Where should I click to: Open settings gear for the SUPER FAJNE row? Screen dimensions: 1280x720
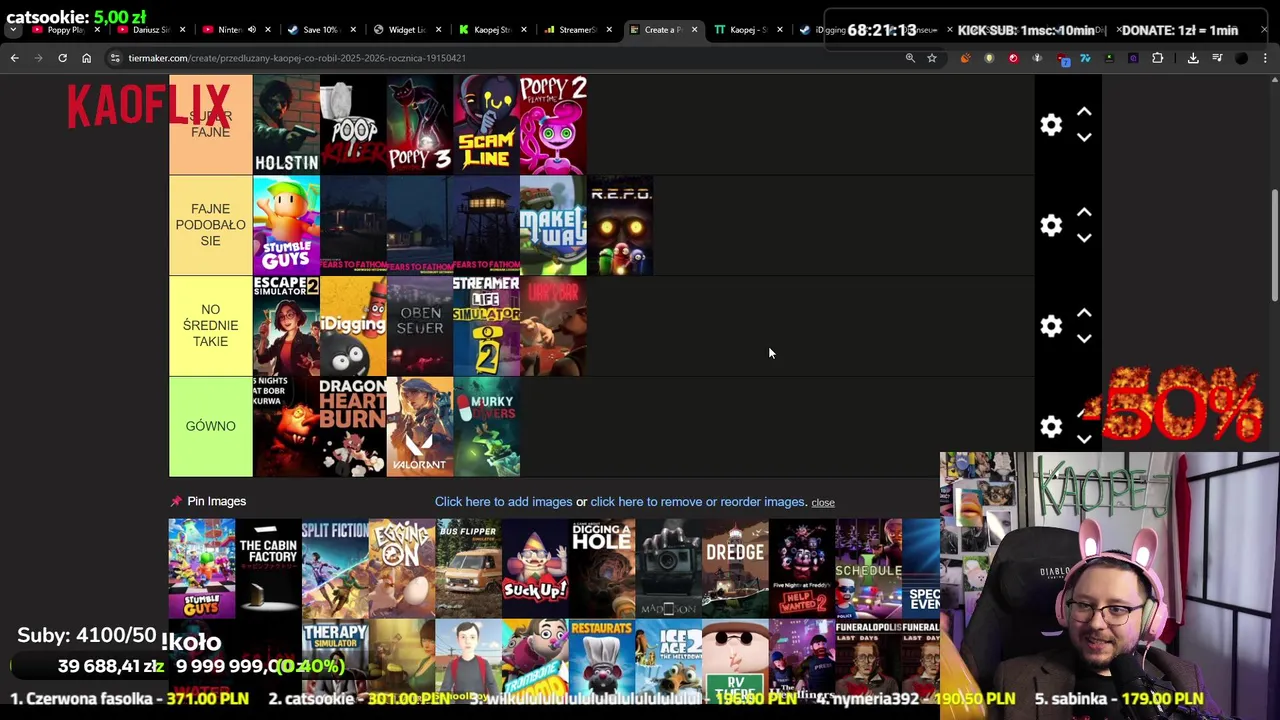(1051, 125)
